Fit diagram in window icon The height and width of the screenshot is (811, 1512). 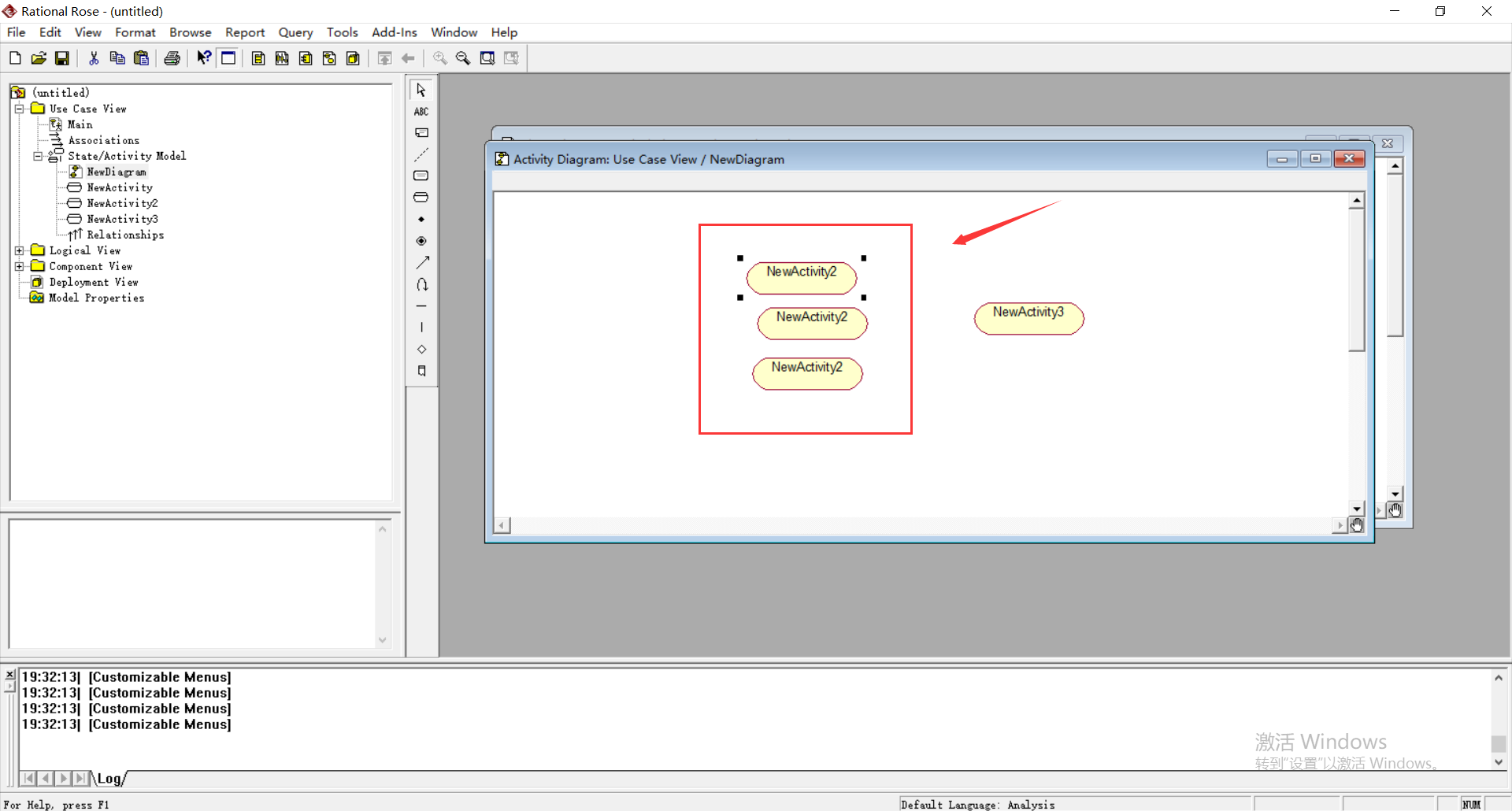click(x=487, y=58)
